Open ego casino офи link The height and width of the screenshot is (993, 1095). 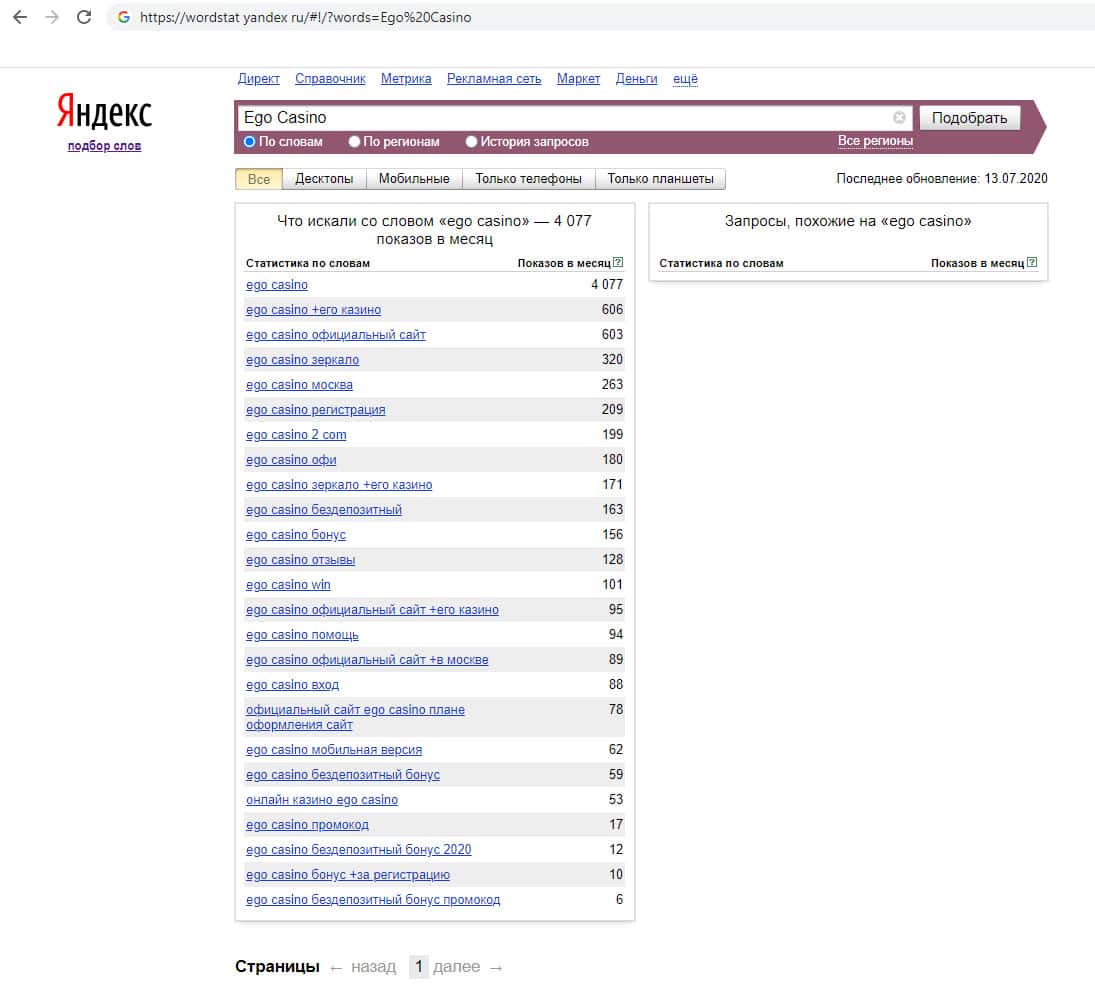click(x=291, y=460)
